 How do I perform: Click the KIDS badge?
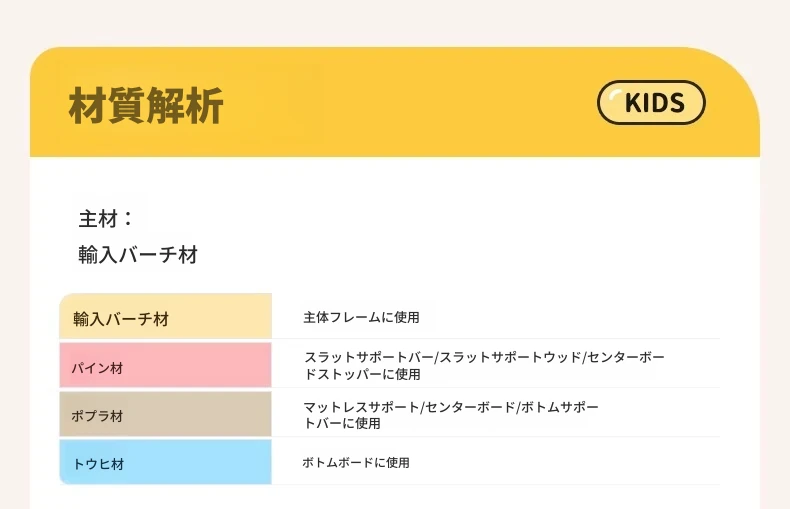point(651,102)
